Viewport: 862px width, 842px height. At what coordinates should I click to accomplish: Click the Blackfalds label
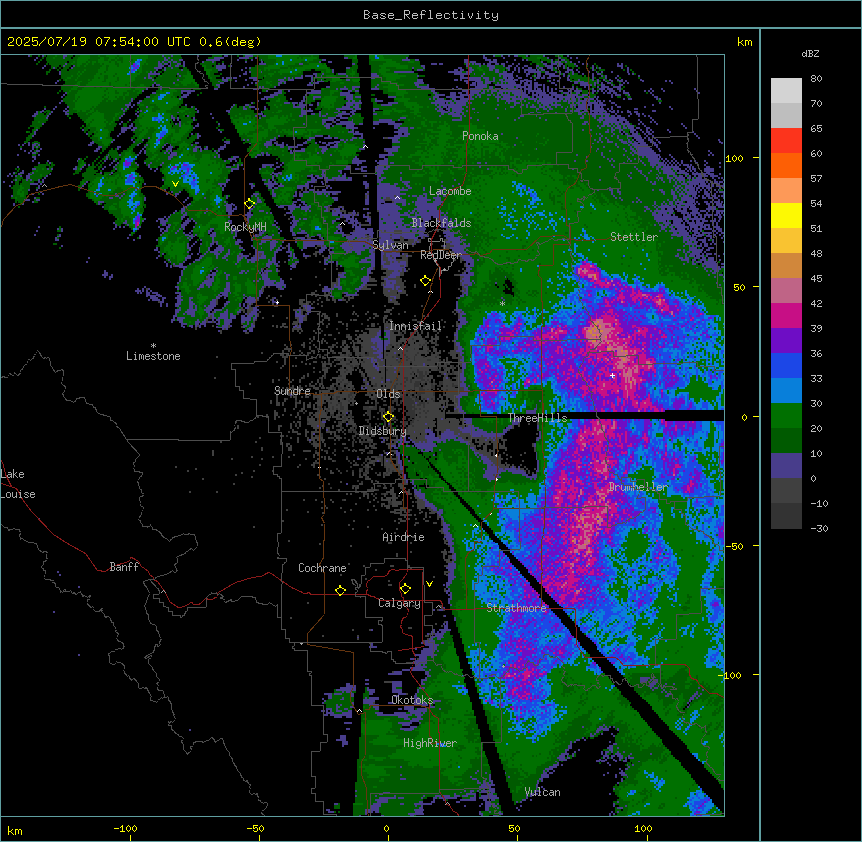coord(441,223)
